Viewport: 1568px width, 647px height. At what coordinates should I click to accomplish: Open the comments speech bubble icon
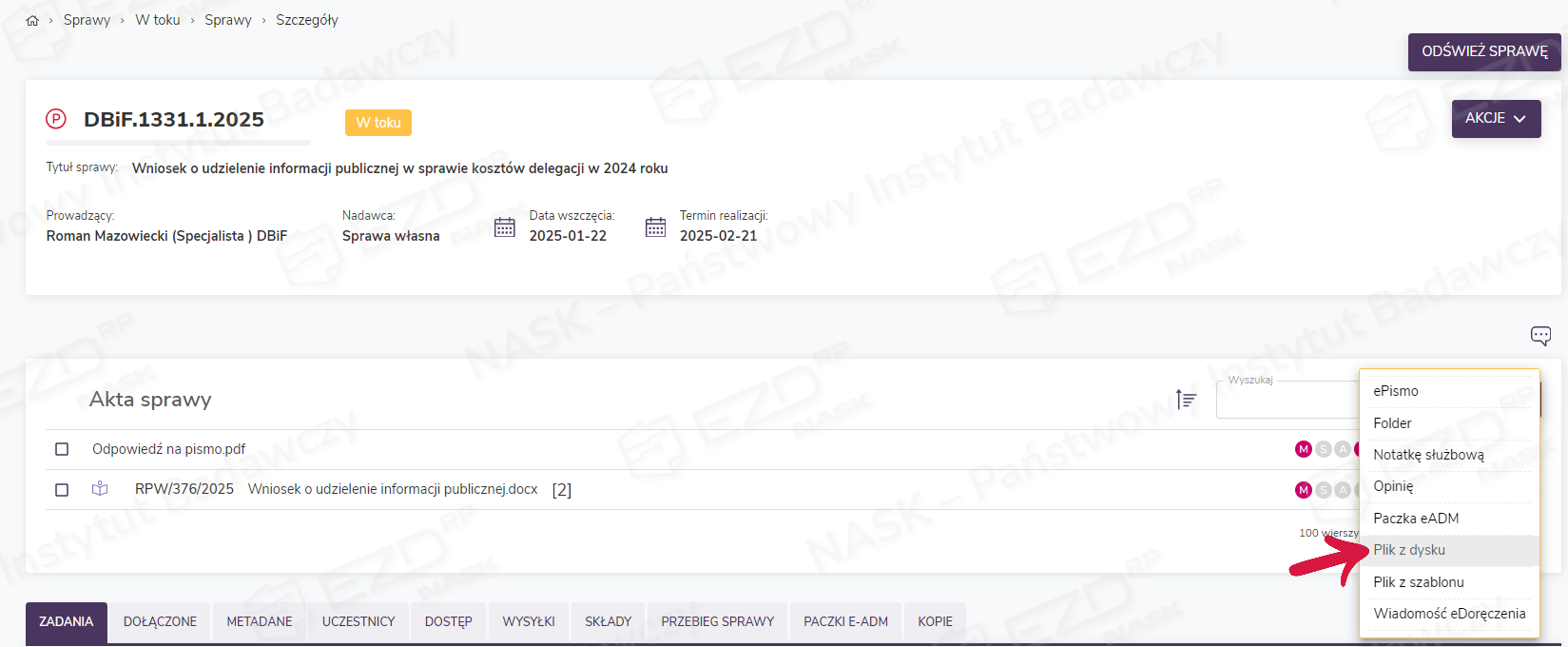point(1540,335)
